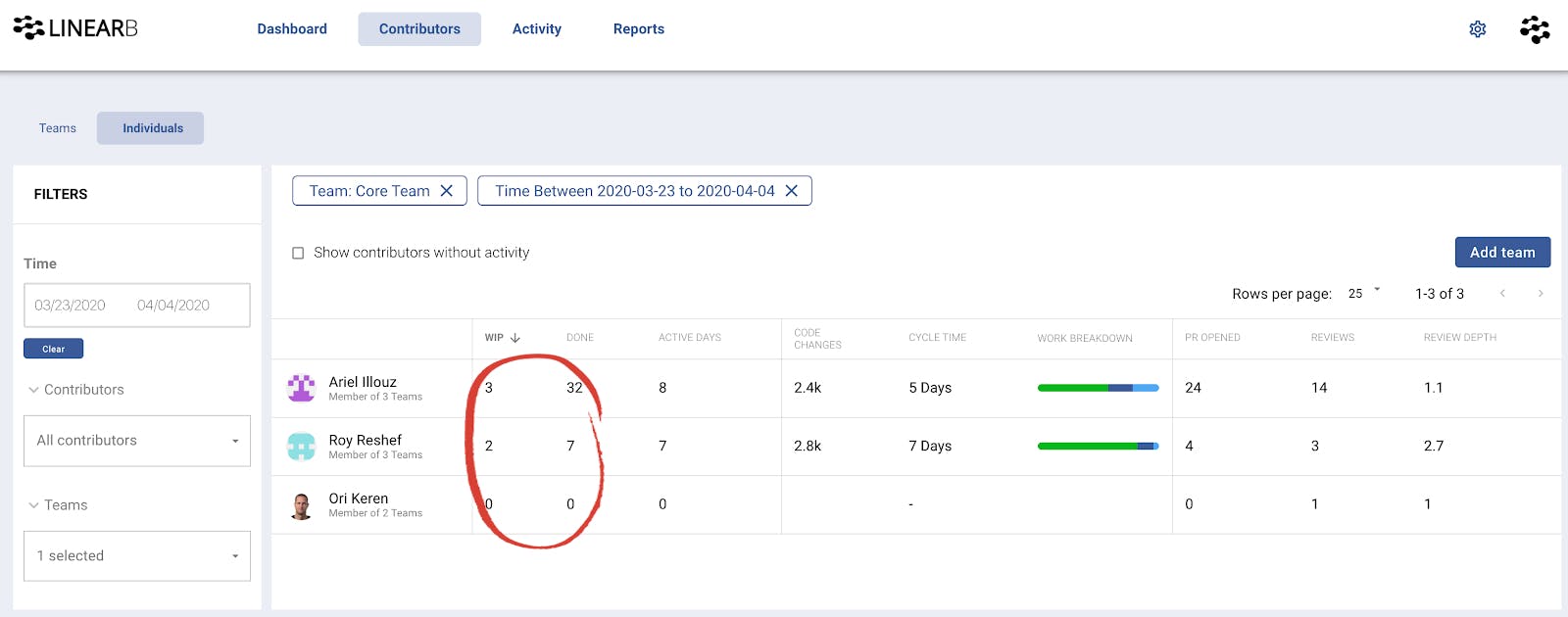The height and width of the screenshot is (617, 1568).
Task: Go to next page of results
Action: pyautogui.click(x=1541, y=294)
